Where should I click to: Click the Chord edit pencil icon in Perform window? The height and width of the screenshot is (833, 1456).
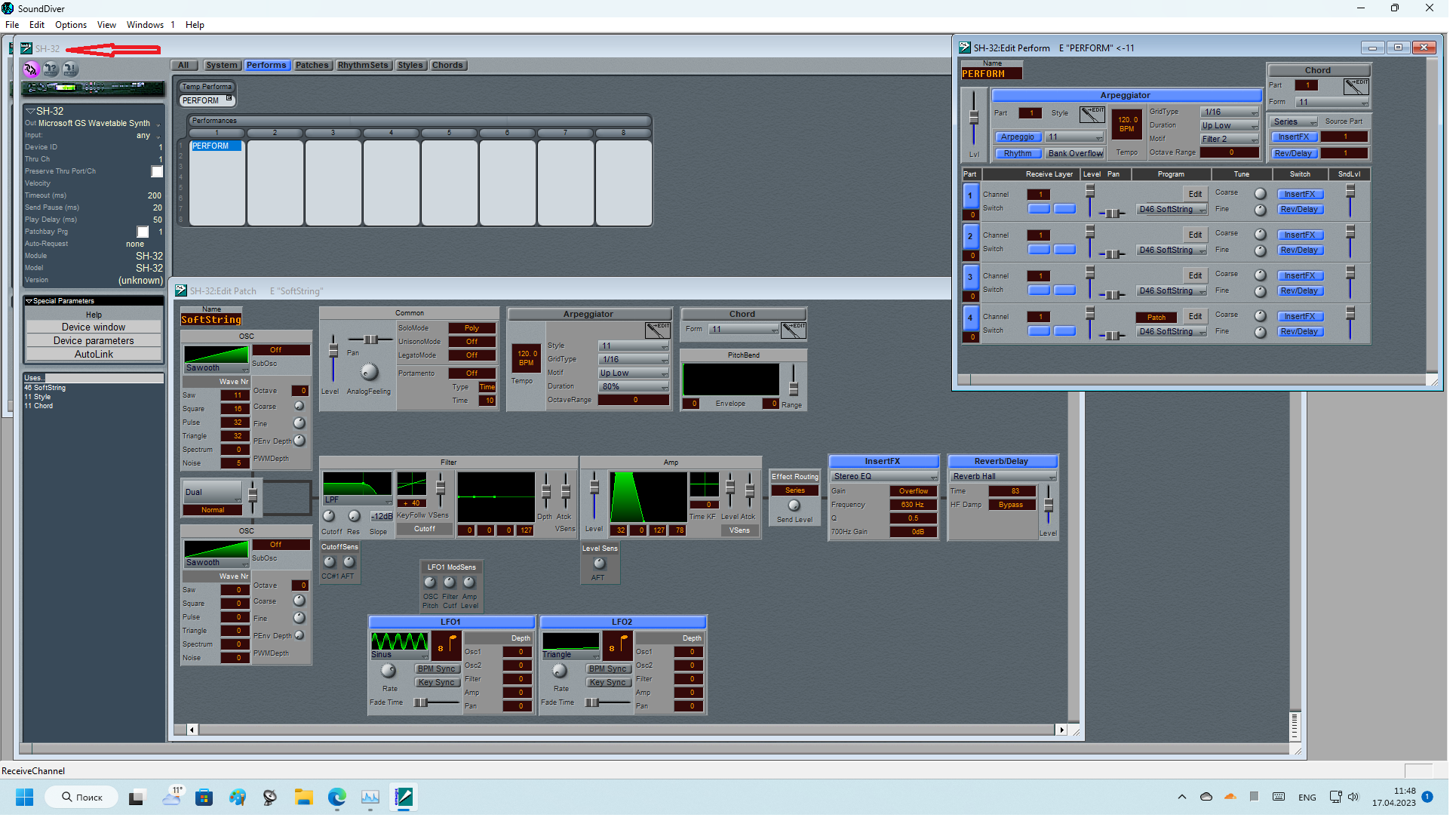tap(1356, 86)
